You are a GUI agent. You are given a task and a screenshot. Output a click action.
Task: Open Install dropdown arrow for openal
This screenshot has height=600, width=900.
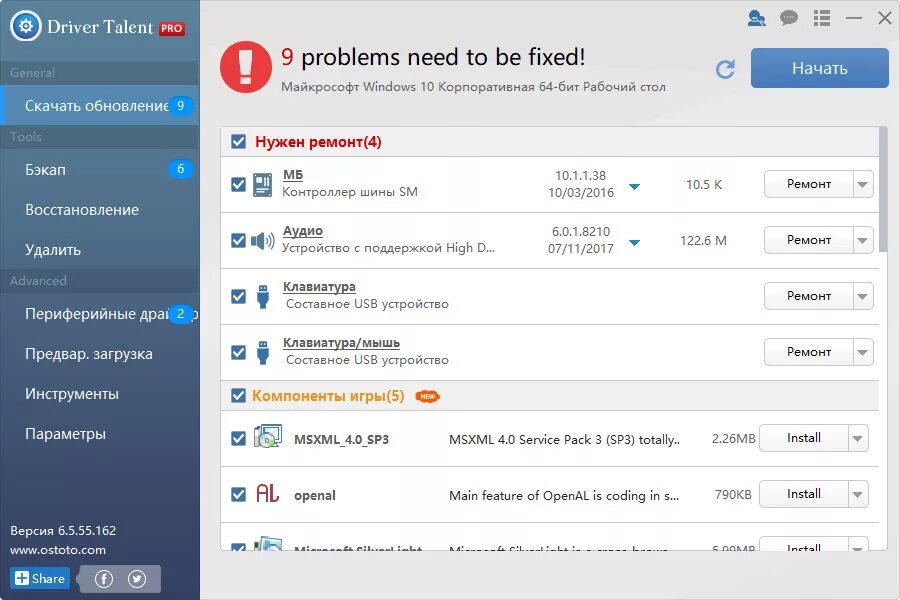[858, 495]
